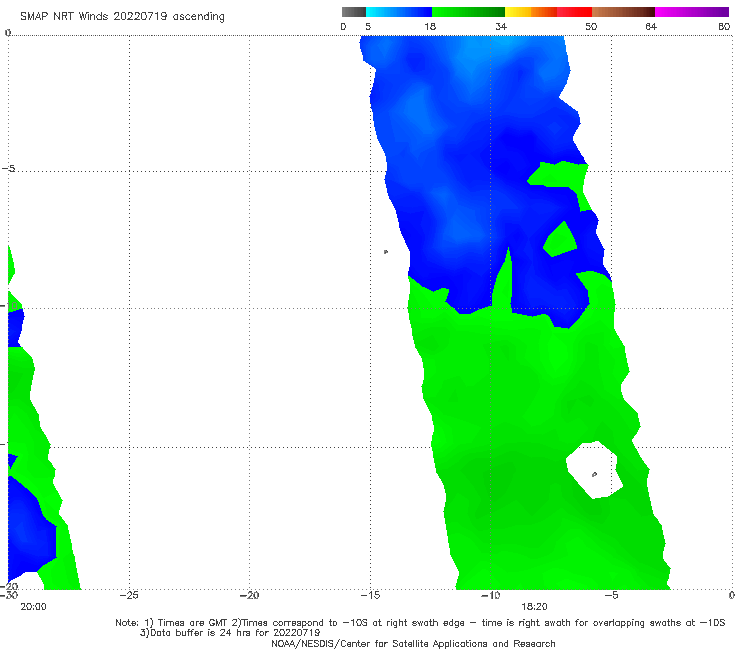Click the "18" label under the color bar
This screenshot has width=740, height=650.
[x=430, y=26]
